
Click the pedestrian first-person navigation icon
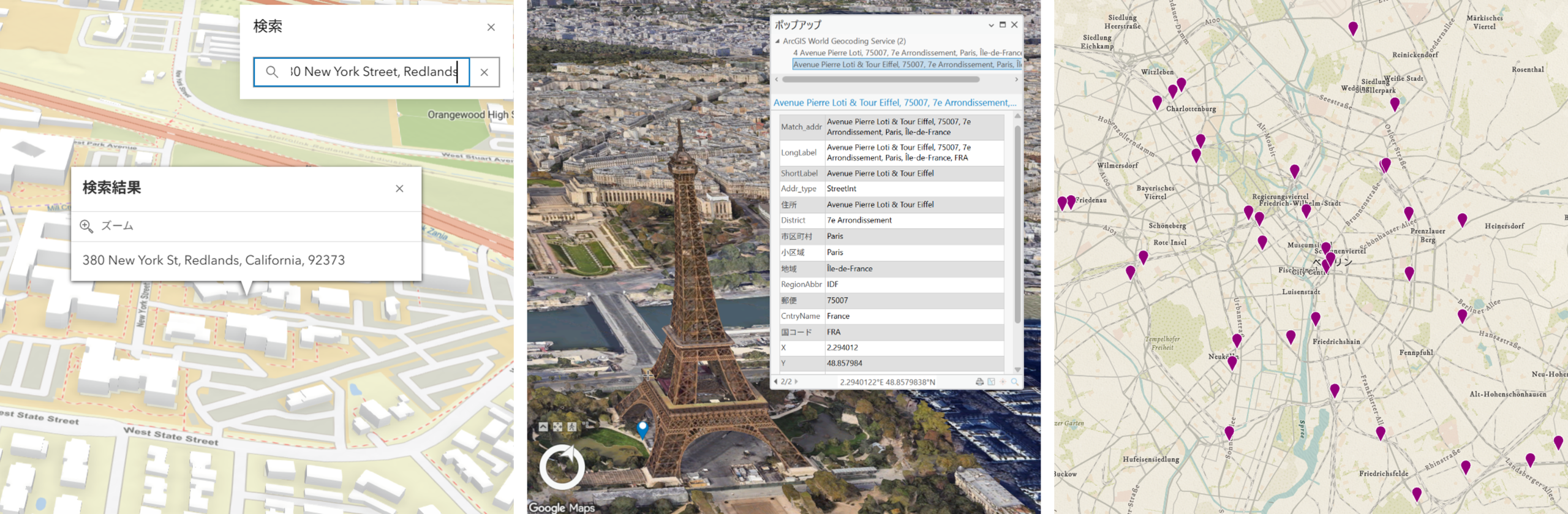[x=571, y=426]
